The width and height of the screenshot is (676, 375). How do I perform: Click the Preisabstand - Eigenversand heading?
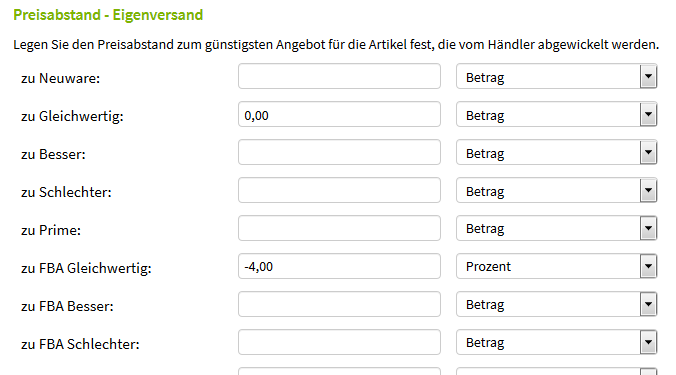108,15
